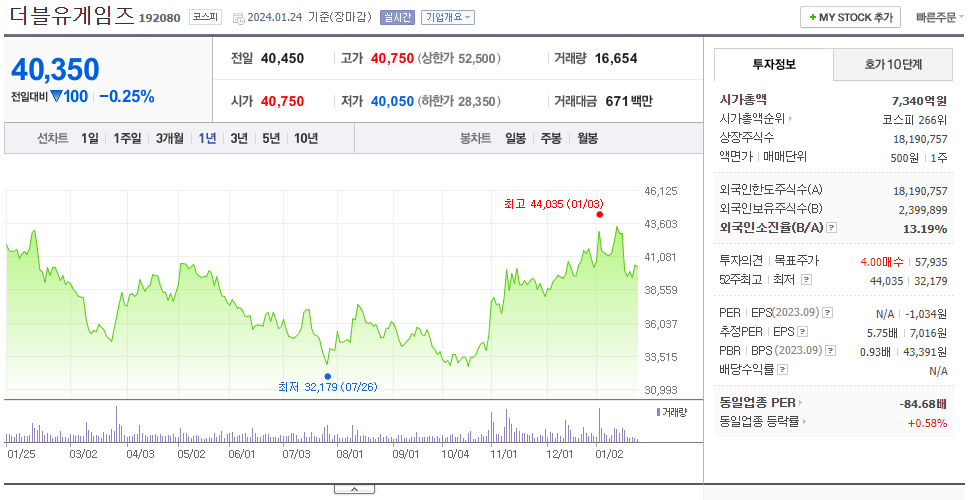Screen dimensions: 968x500
Task: Click the 거래대금 value 671 백만
Action: coord(629,101)
